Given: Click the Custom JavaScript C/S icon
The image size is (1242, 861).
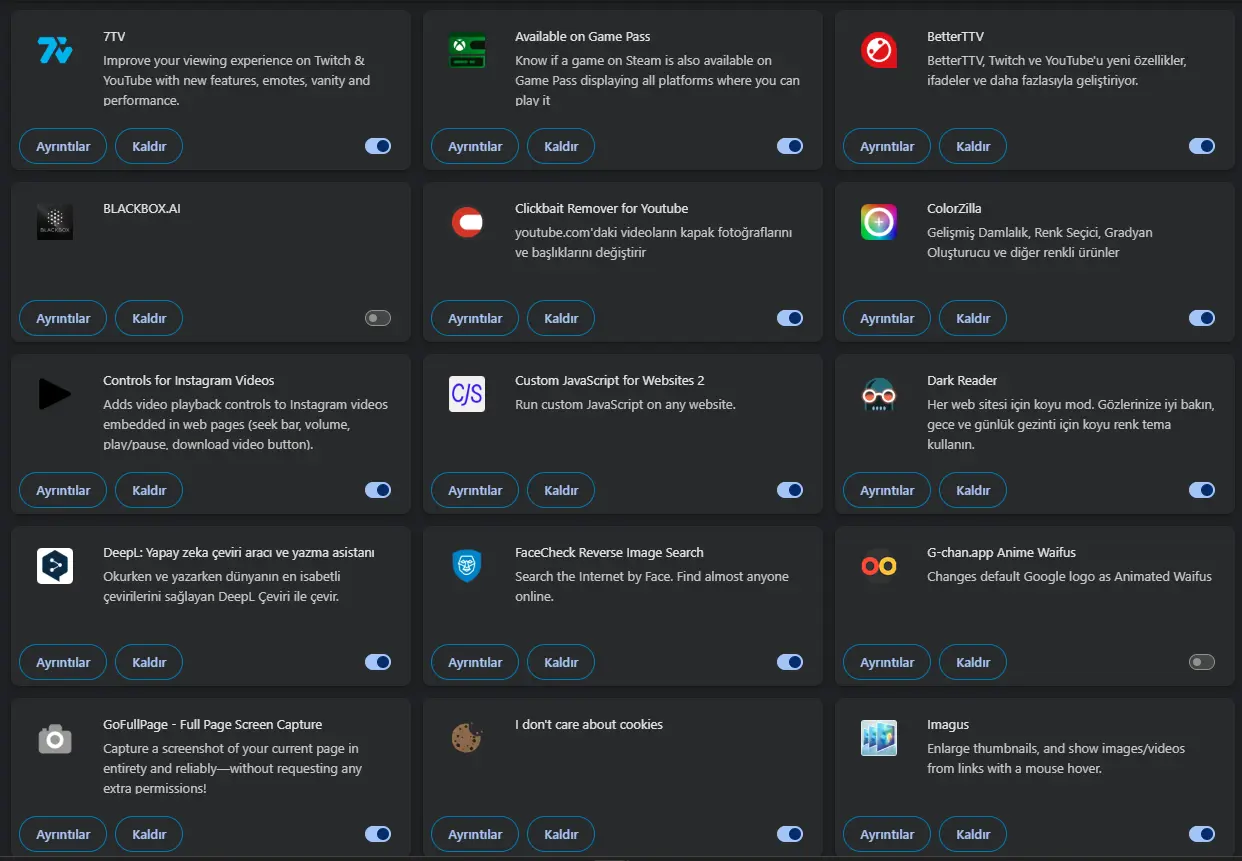Looking at the screenshot, I should [x=467, y=394].
